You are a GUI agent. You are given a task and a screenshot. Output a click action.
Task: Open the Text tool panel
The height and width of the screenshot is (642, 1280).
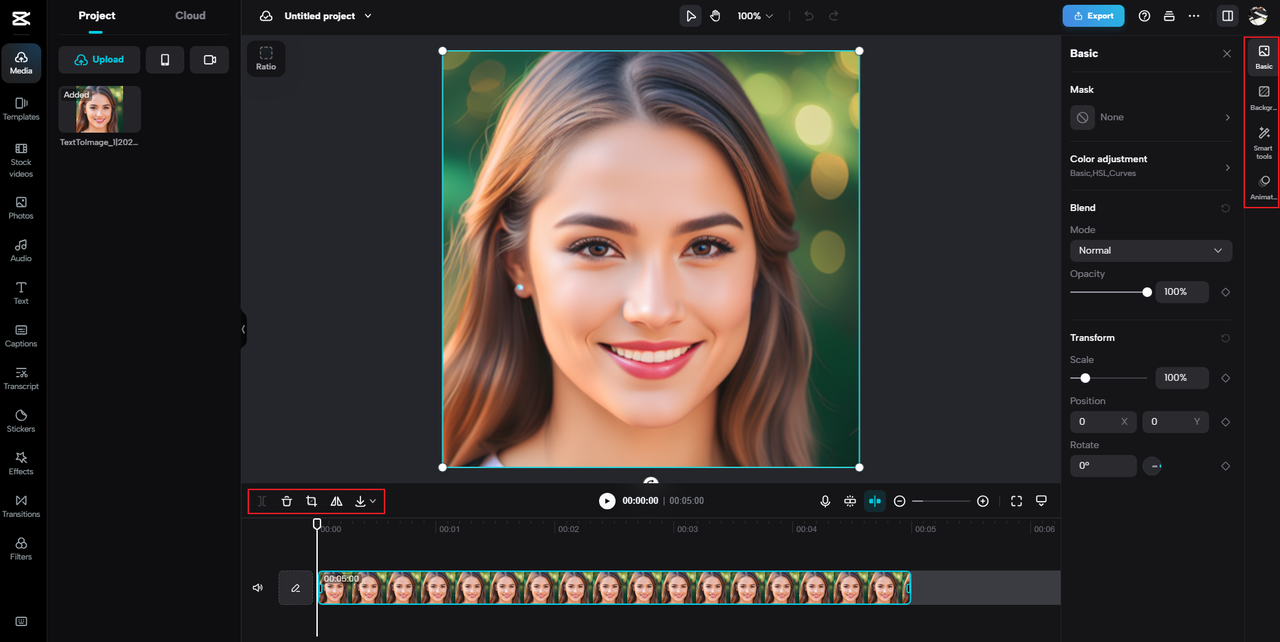[x=21, y=293]
